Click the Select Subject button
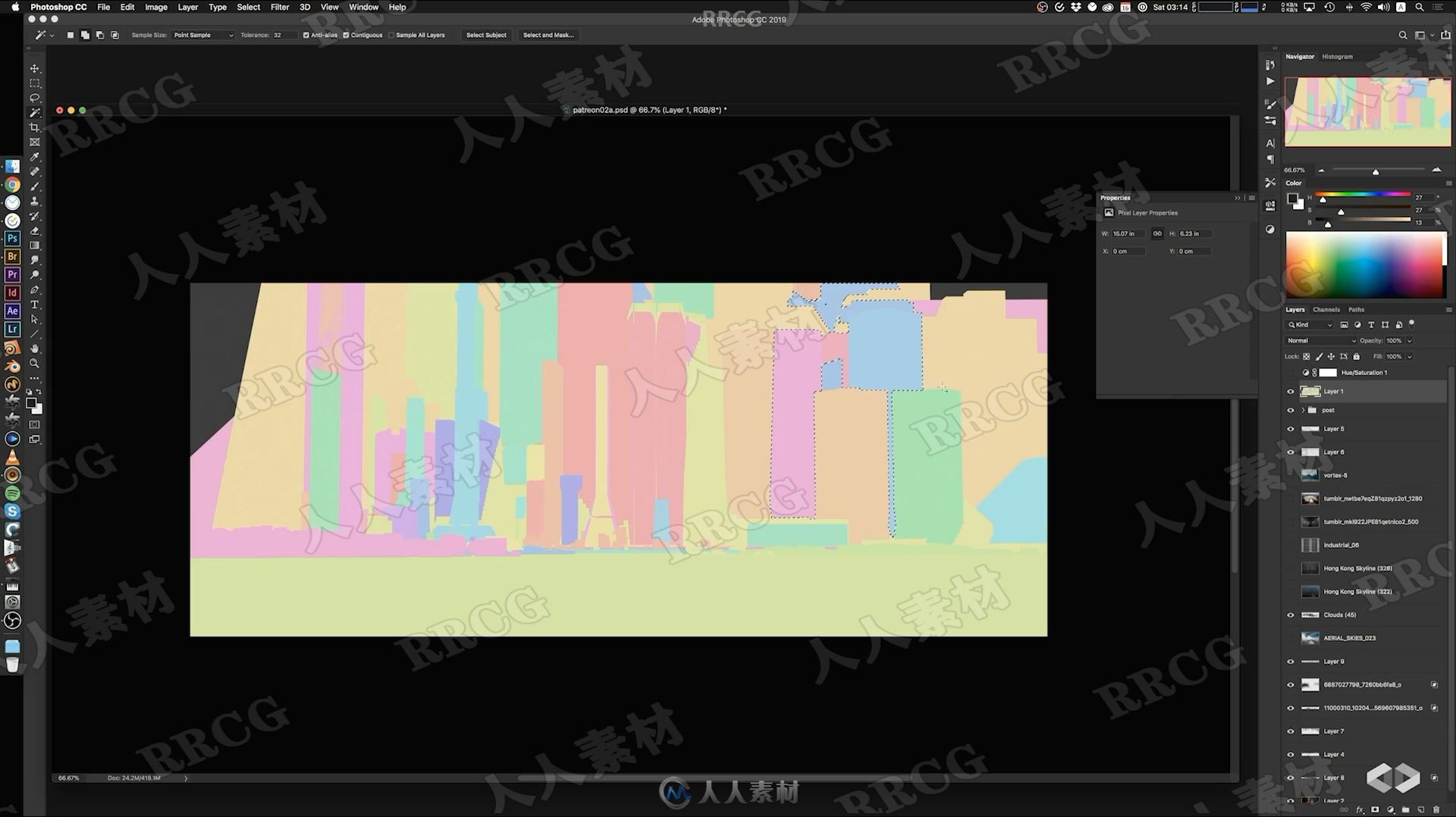Screen dimensions: 1456x817 coord(486,35)
